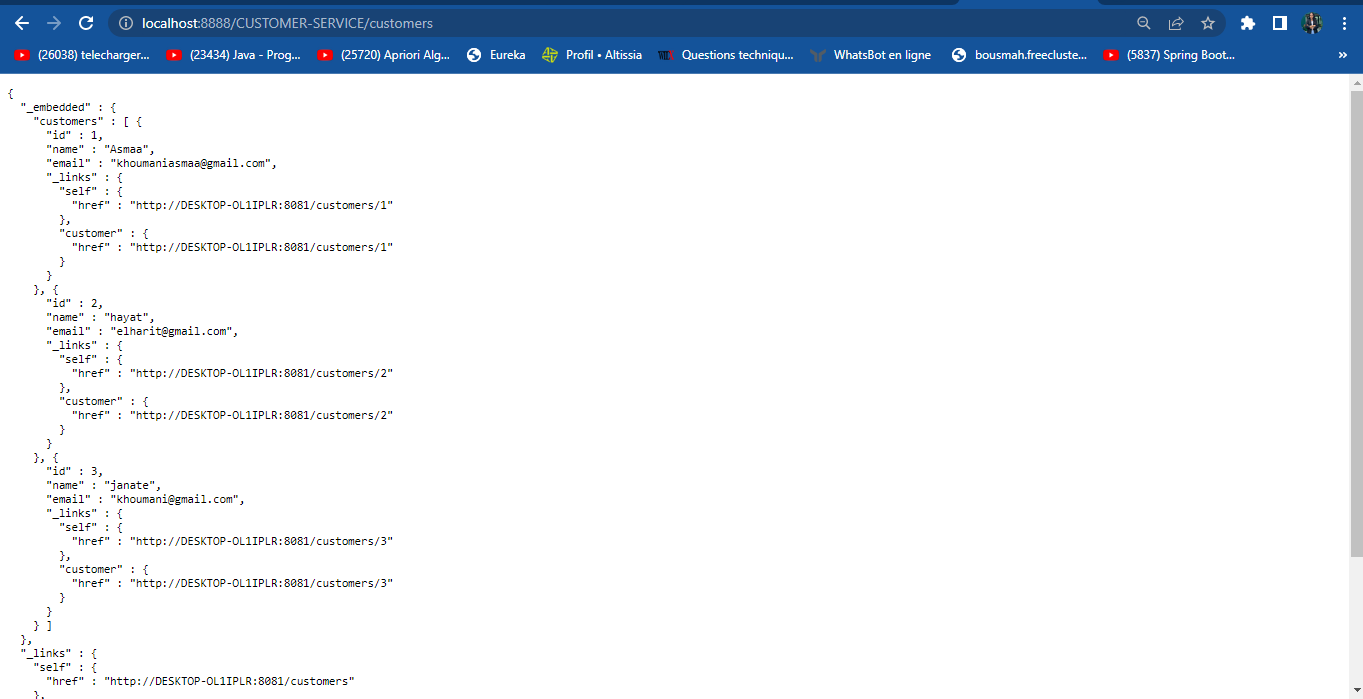Click the back navigation arrow
This screenshot has height=699, width=1363.
pos(21,22)
